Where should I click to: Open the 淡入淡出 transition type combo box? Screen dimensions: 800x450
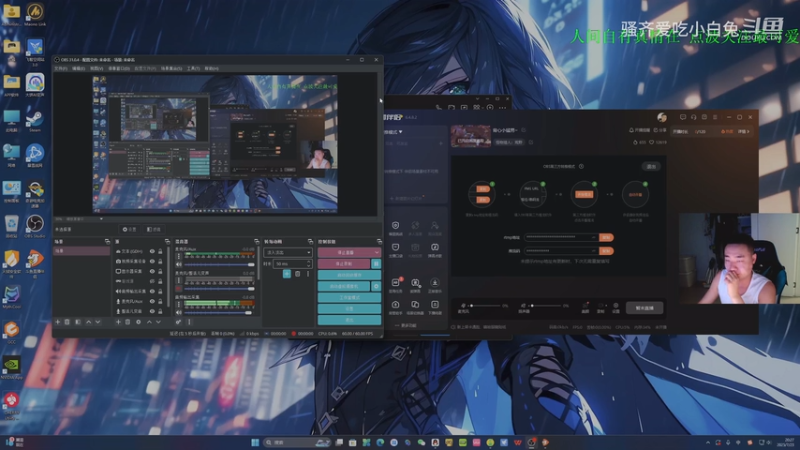coord(288,253)
